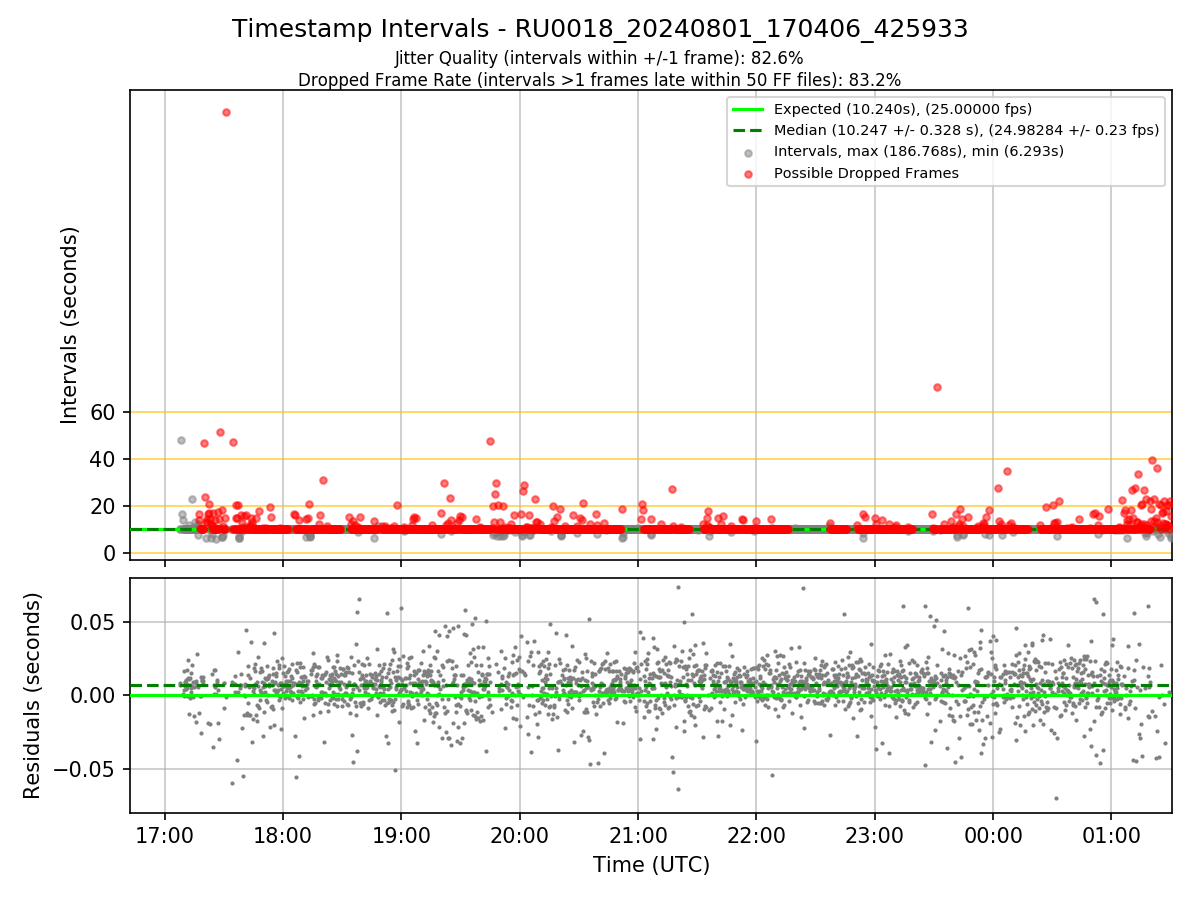Click the highest red outlier point near 17:30
The image size is (1200, 900).
[x=226, y=112]
